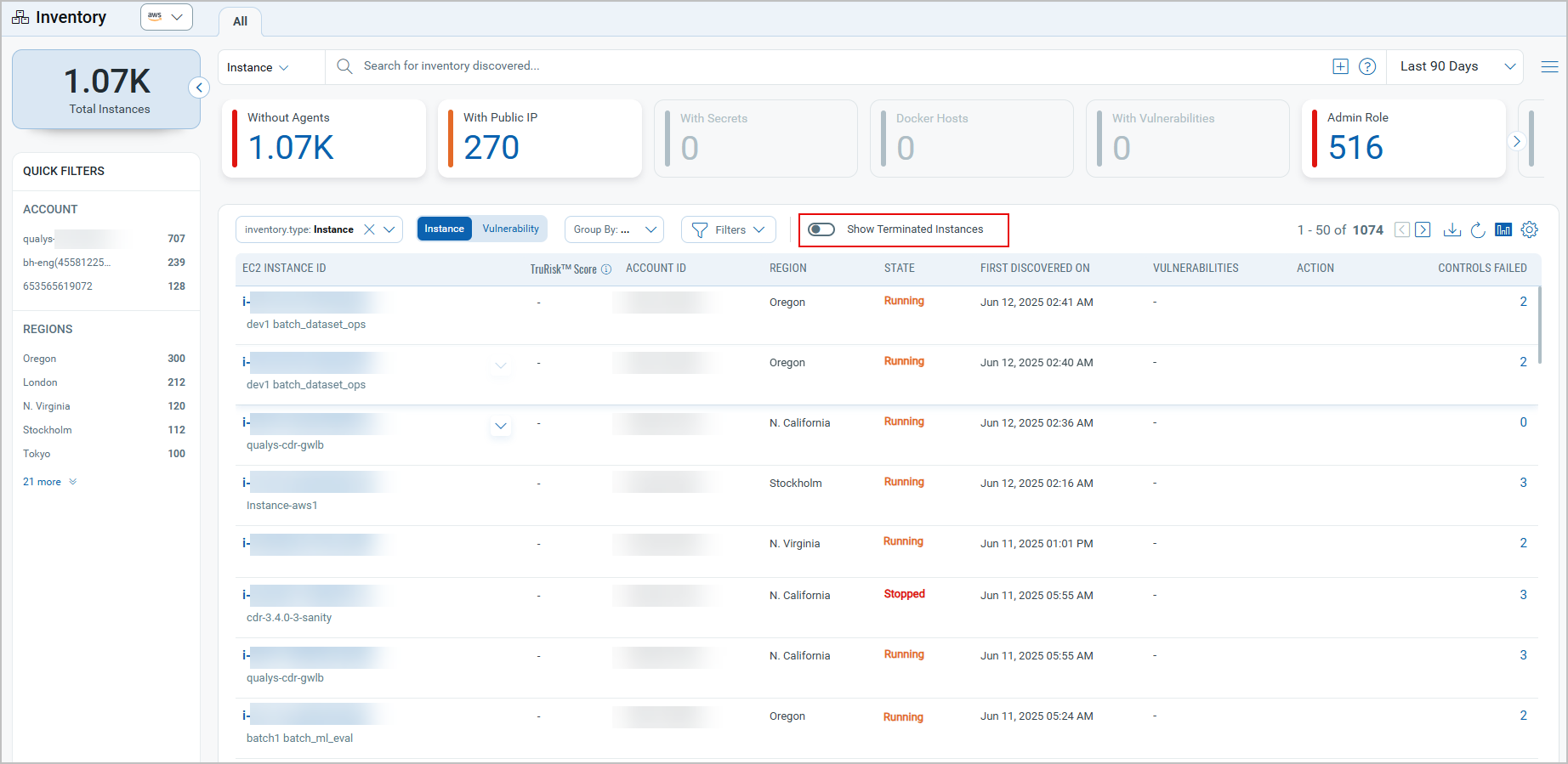Open controls failed 3 for Instance-aws1
1568x764 pixels.
1523,483
